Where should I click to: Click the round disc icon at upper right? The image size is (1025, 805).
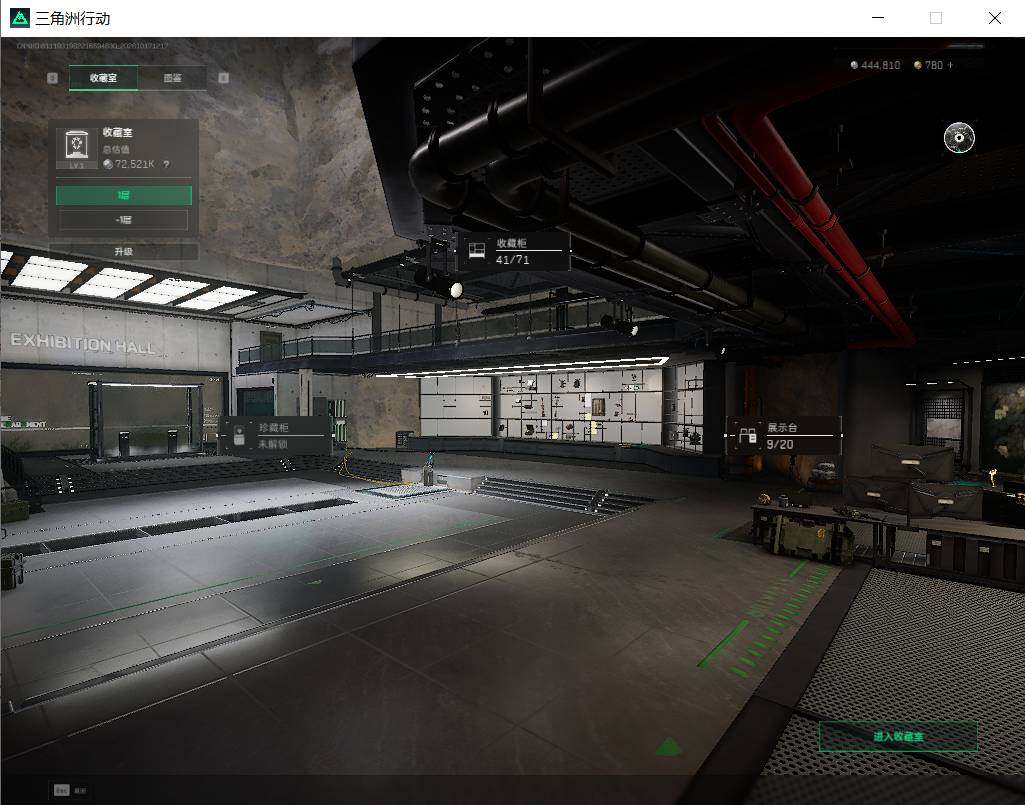click(959, 137)
